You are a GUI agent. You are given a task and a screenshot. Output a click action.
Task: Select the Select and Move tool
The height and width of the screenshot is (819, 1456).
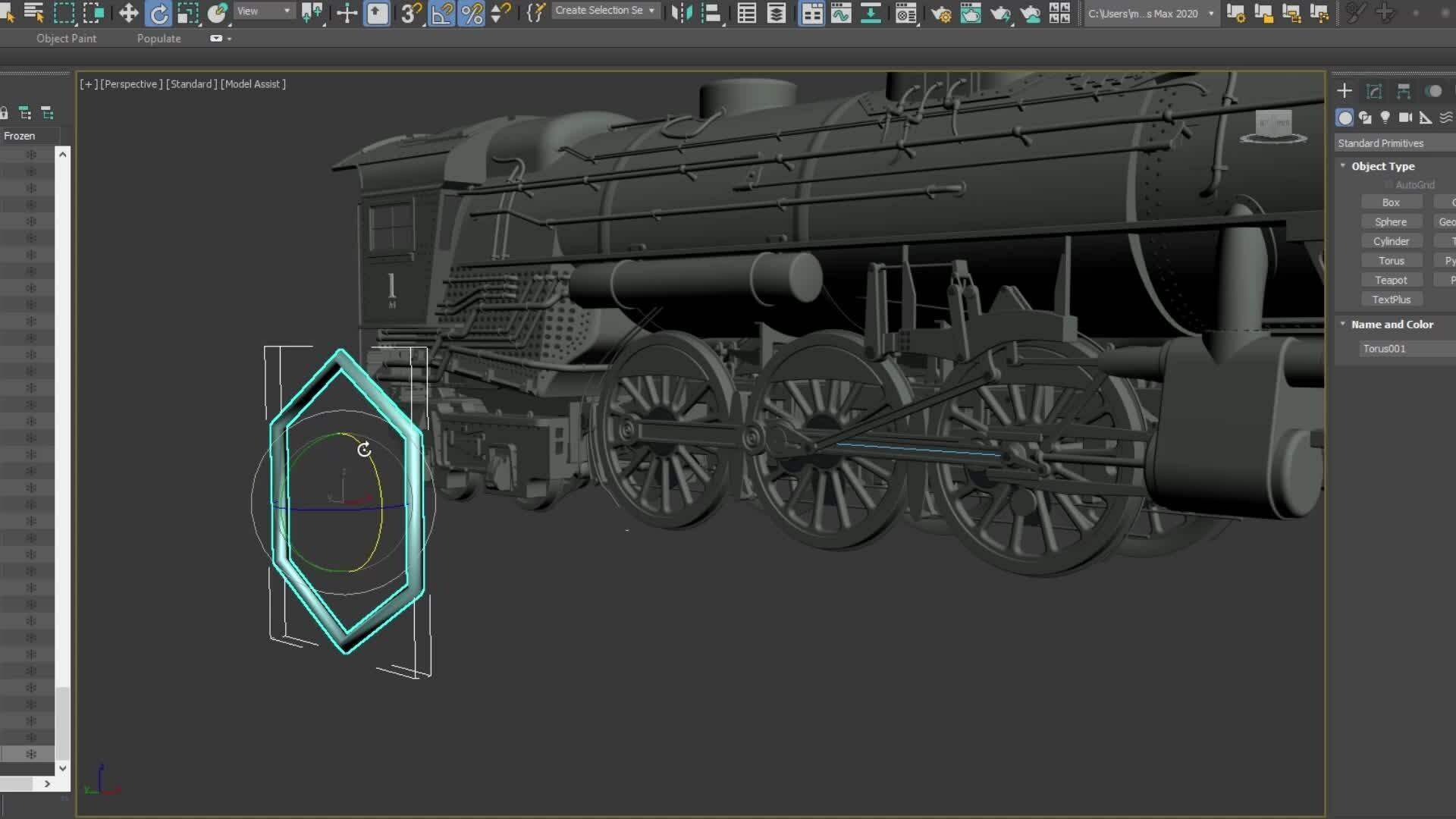point(128,13)
